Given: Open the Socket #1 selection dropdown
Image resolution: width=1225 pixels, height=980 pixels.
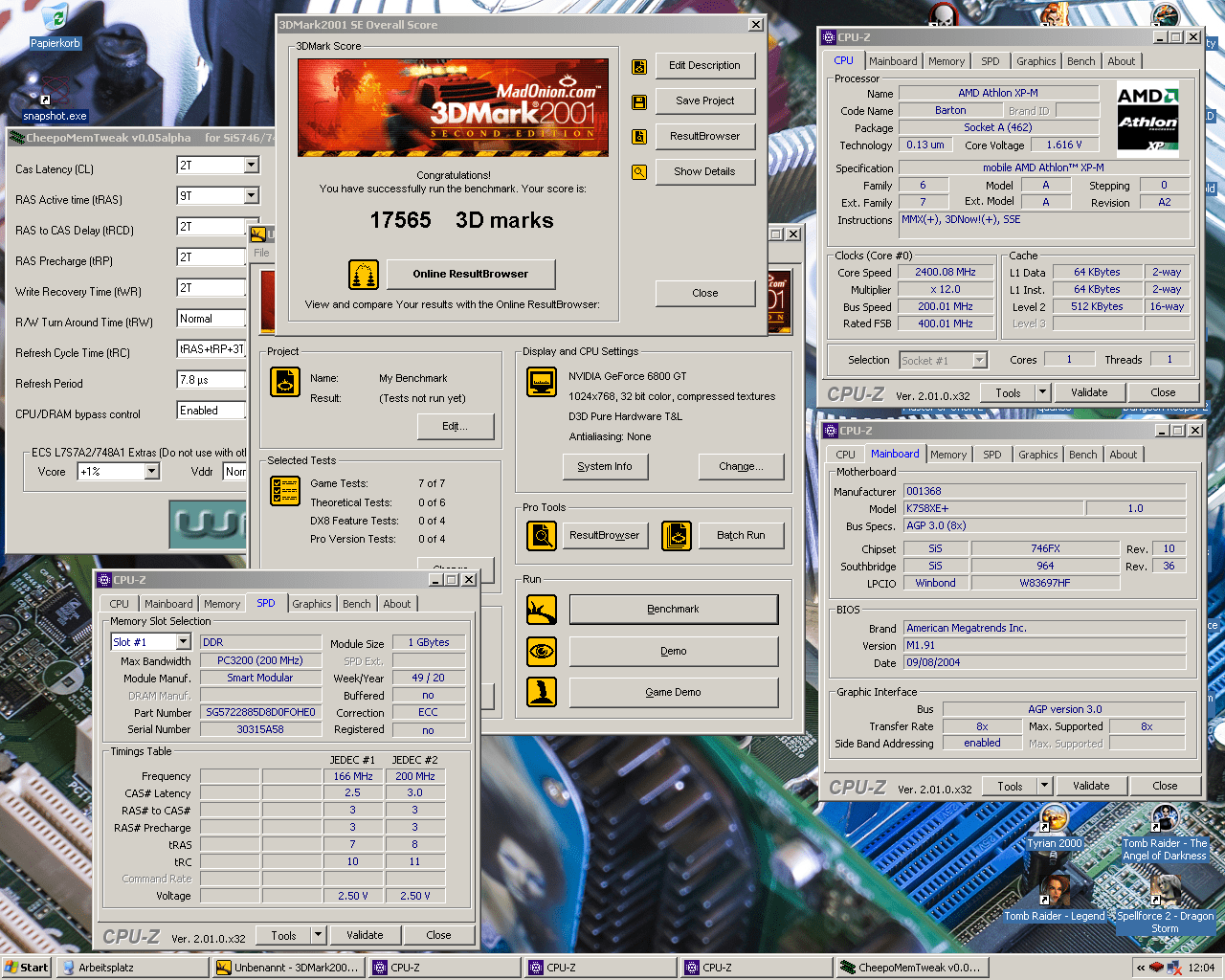Looking at the screenshot, I should 979,361.
